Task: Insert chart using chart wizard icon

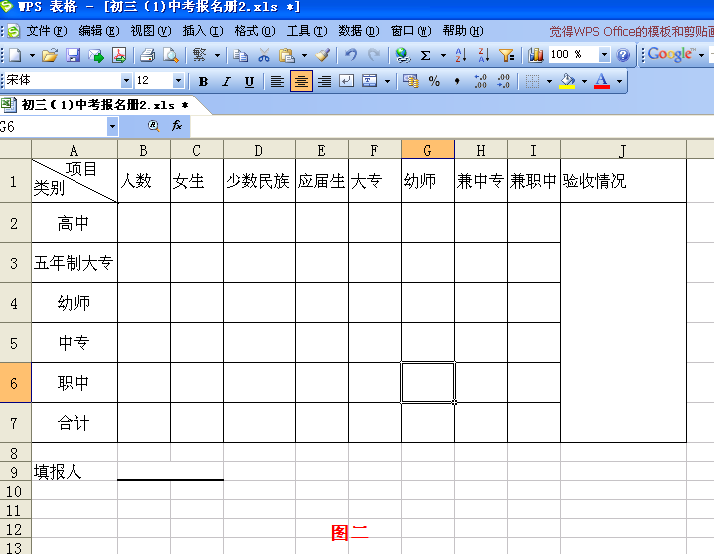Action: coord(536,55)
